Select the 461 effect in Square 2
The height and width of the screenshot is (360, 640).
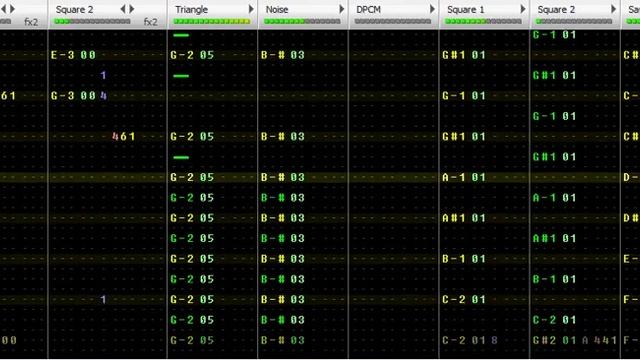pos(124,136)
